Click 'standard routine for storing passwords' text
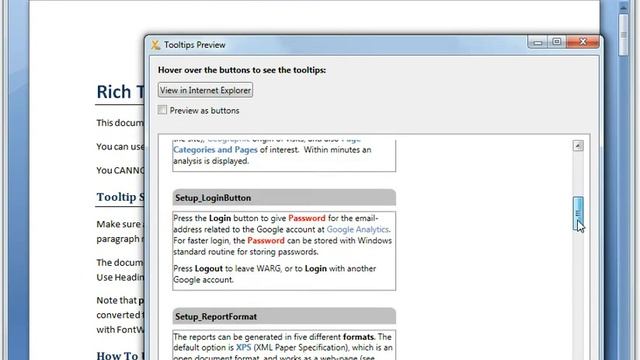 (246, 252)
